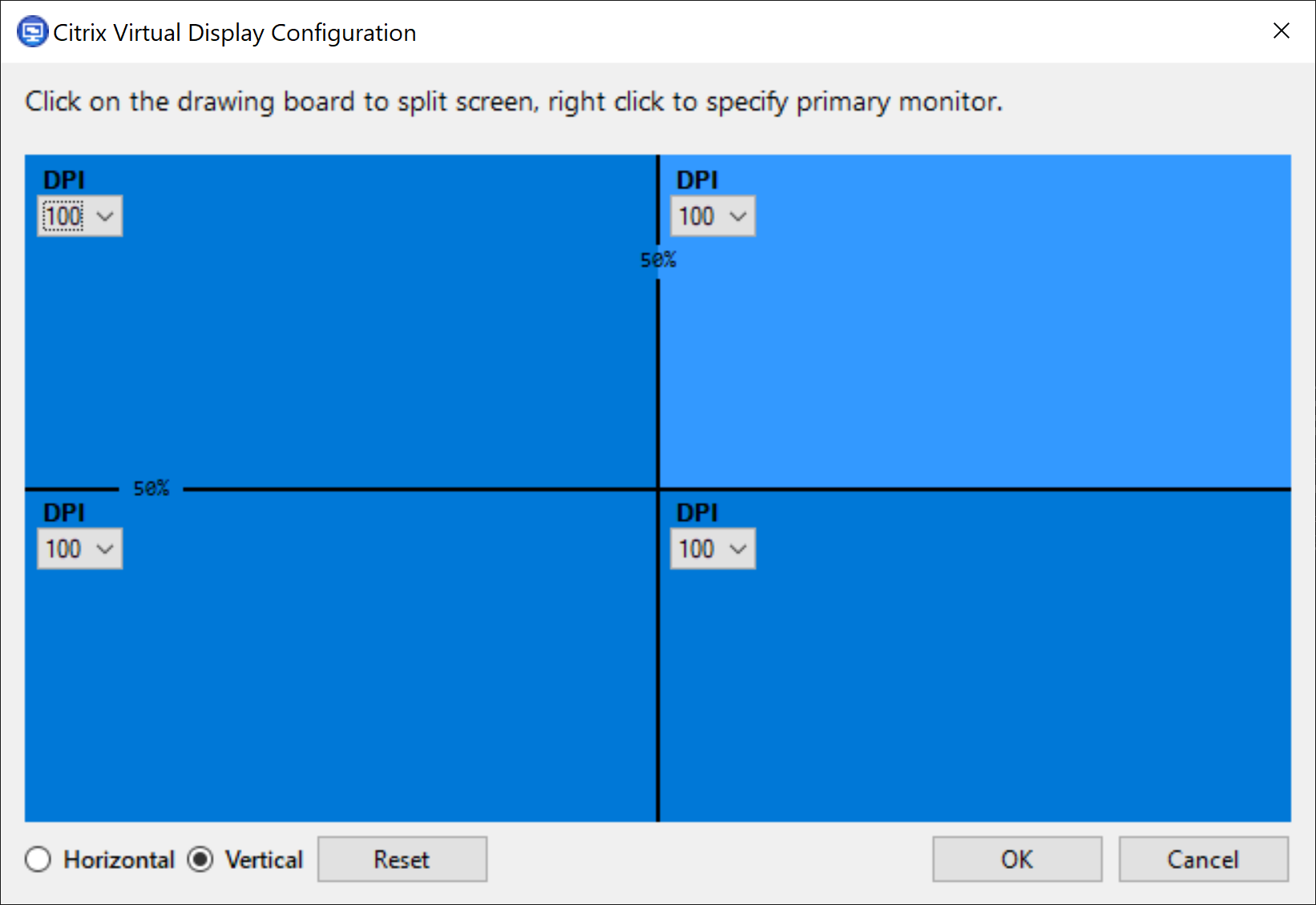Click the Citrix app icon in title bar
Screen dimensions: 1316x905
(x=32, y=32)
